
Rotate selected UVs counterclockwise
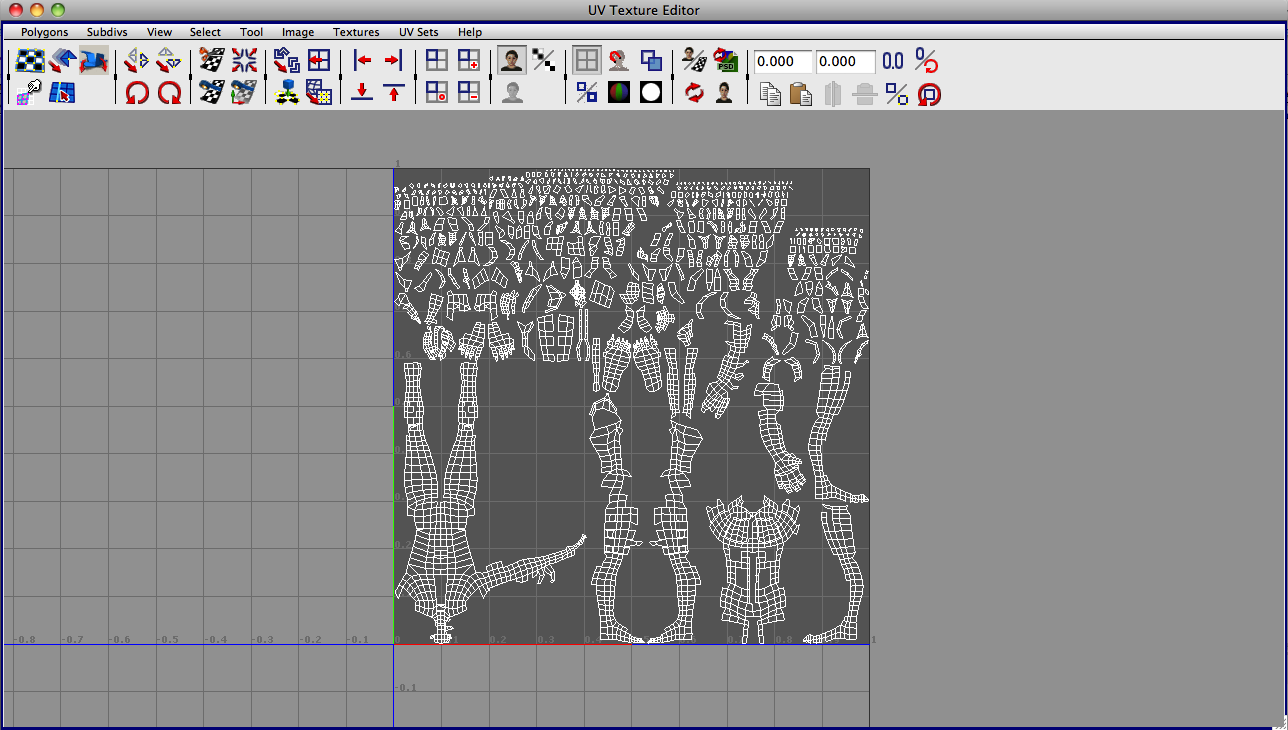[138, 92]
